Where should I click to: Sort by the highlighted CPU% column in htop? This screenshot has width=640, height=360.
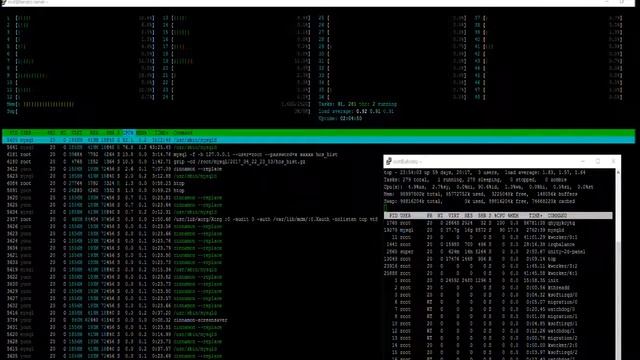coord(129,133)
